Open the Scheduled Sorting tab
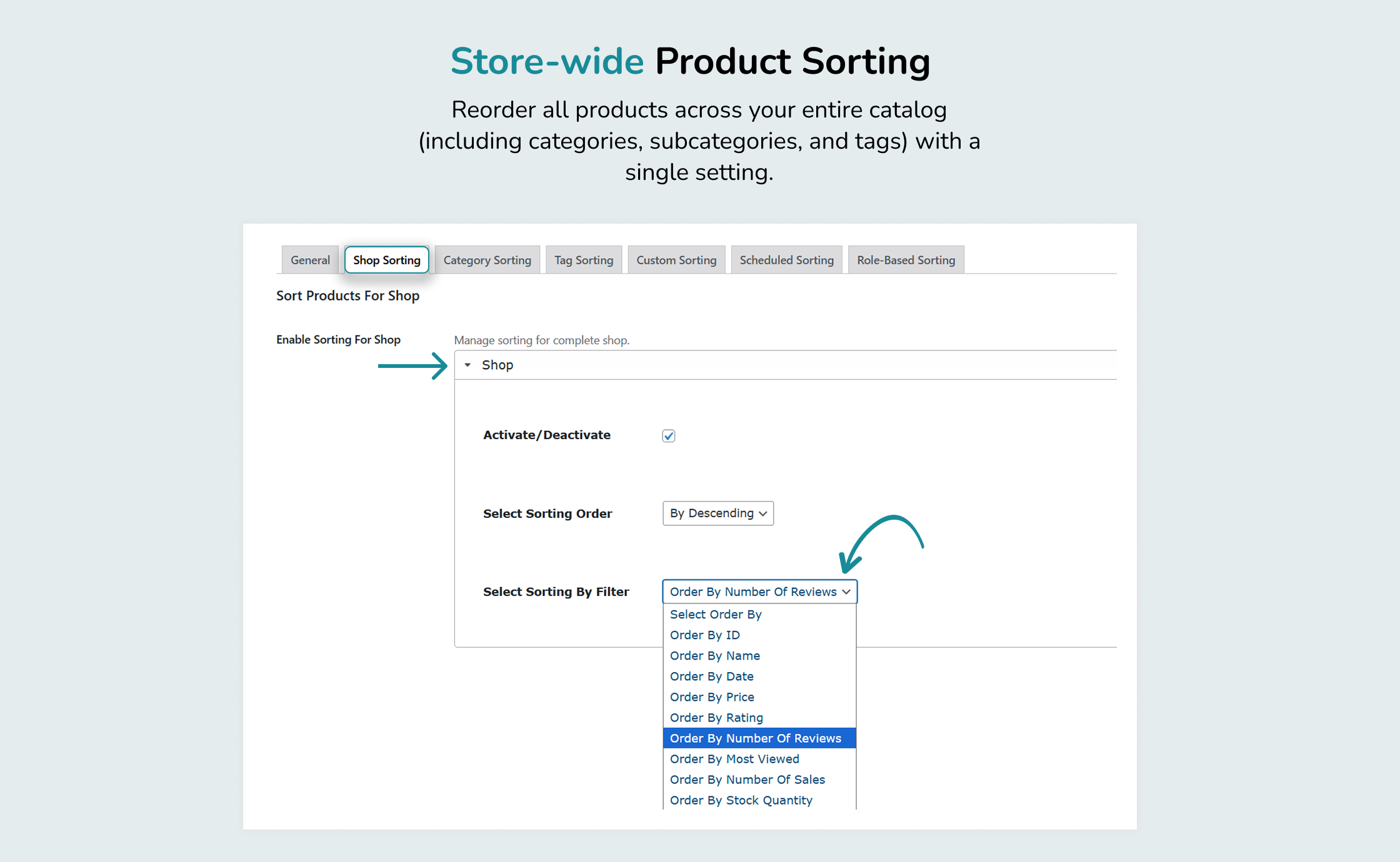1400x862 pixels. pos(787,260)
